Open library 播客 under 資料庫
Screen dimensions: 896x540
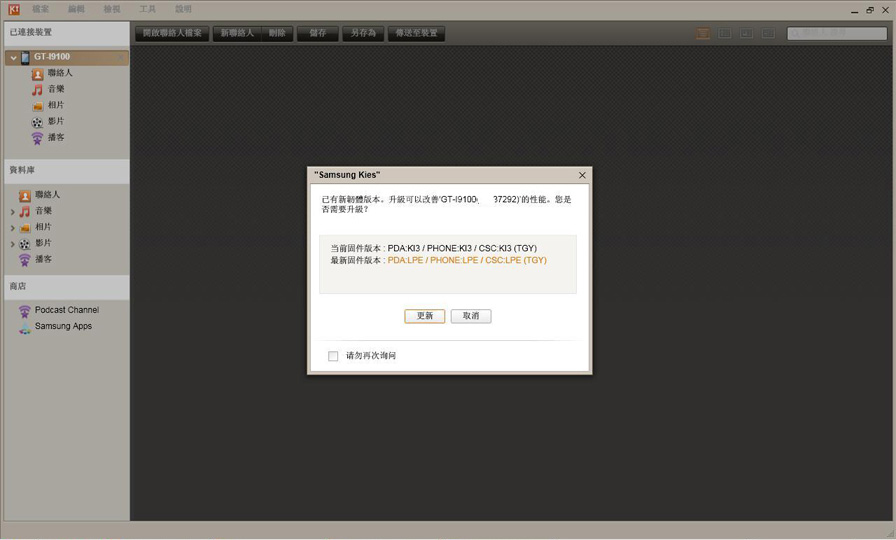(x=35, y=259)
